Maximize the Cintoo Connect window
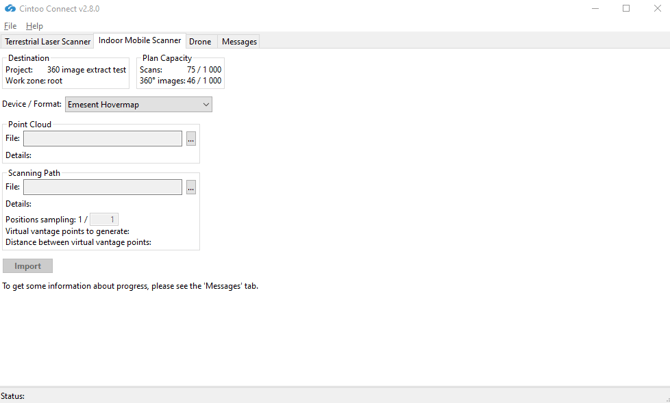The height and width of the screenshot is (403, 670). [626, 9]
